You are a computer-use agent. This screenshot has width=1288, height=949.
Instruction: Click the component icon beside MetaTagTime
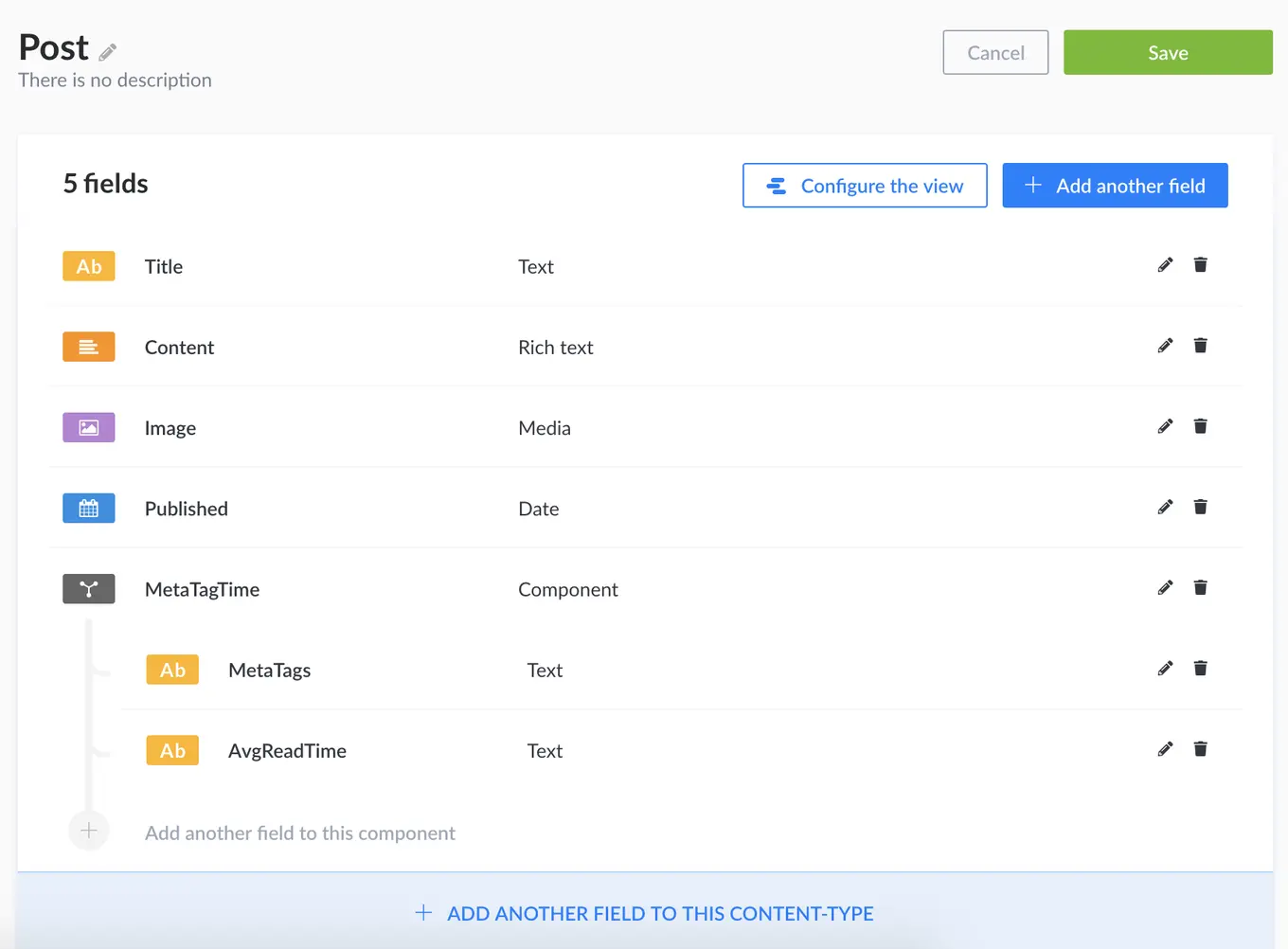(x=88, y=588)
